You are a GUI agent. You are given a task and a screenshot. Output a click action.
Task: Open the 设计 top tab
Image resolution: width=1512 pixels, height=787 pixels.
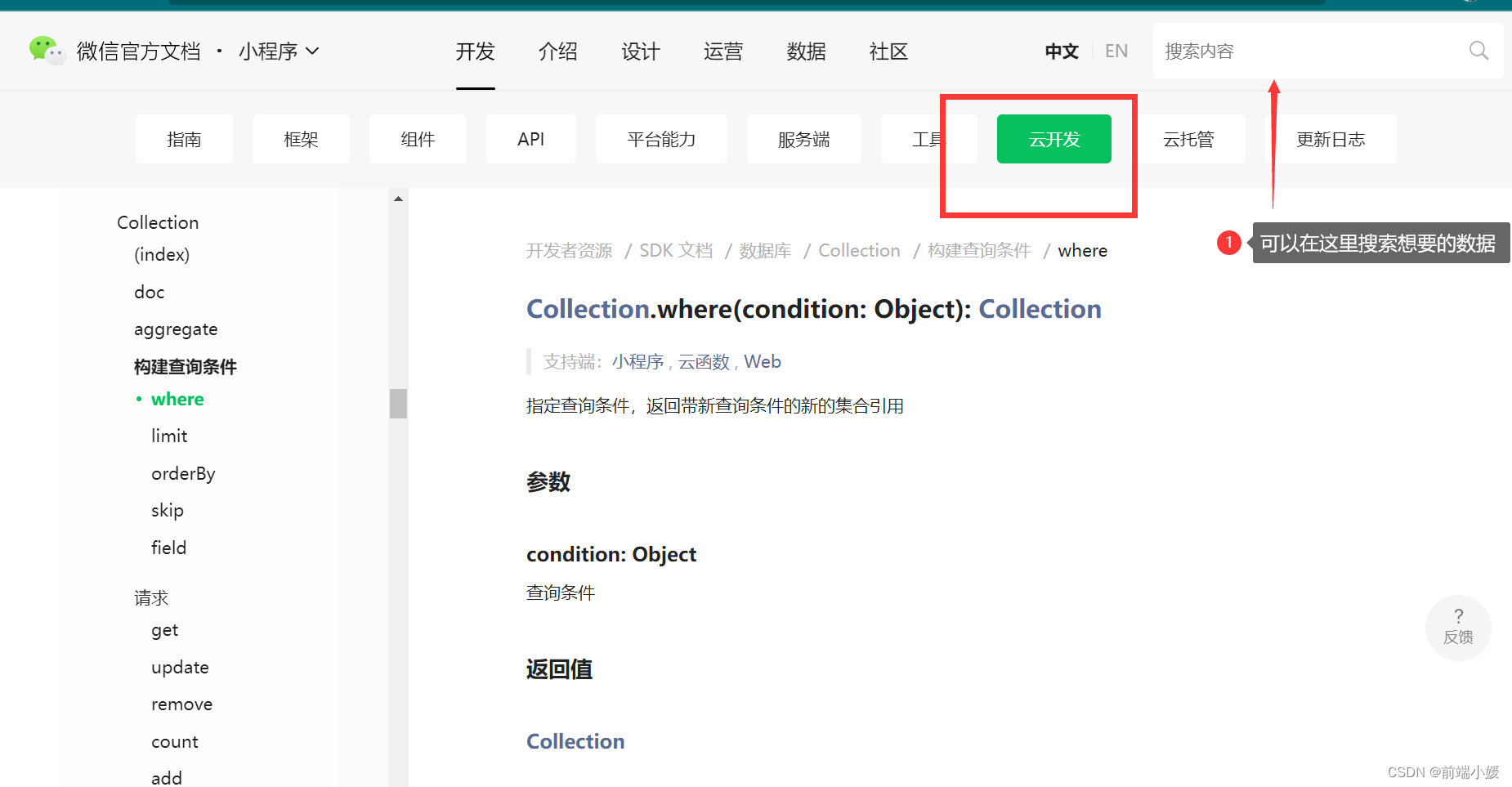click(x=641, y=51)
